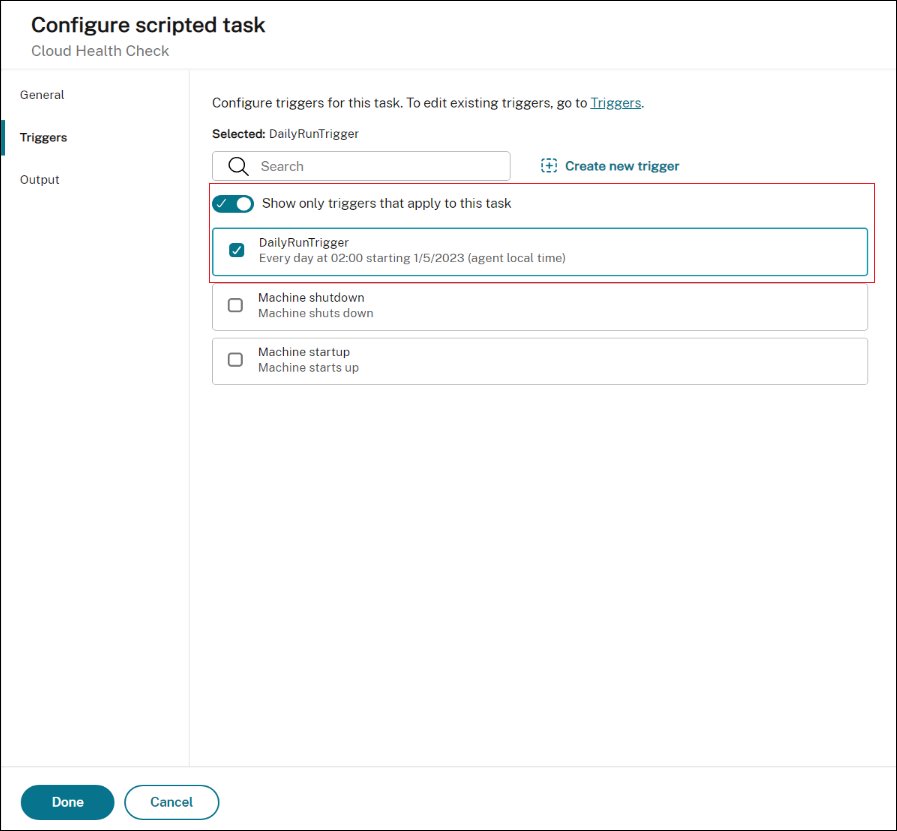The width and height of the screenshot is (897, 831).
Task: Click the magnifier icon in the search box
Action: (238, 166)
